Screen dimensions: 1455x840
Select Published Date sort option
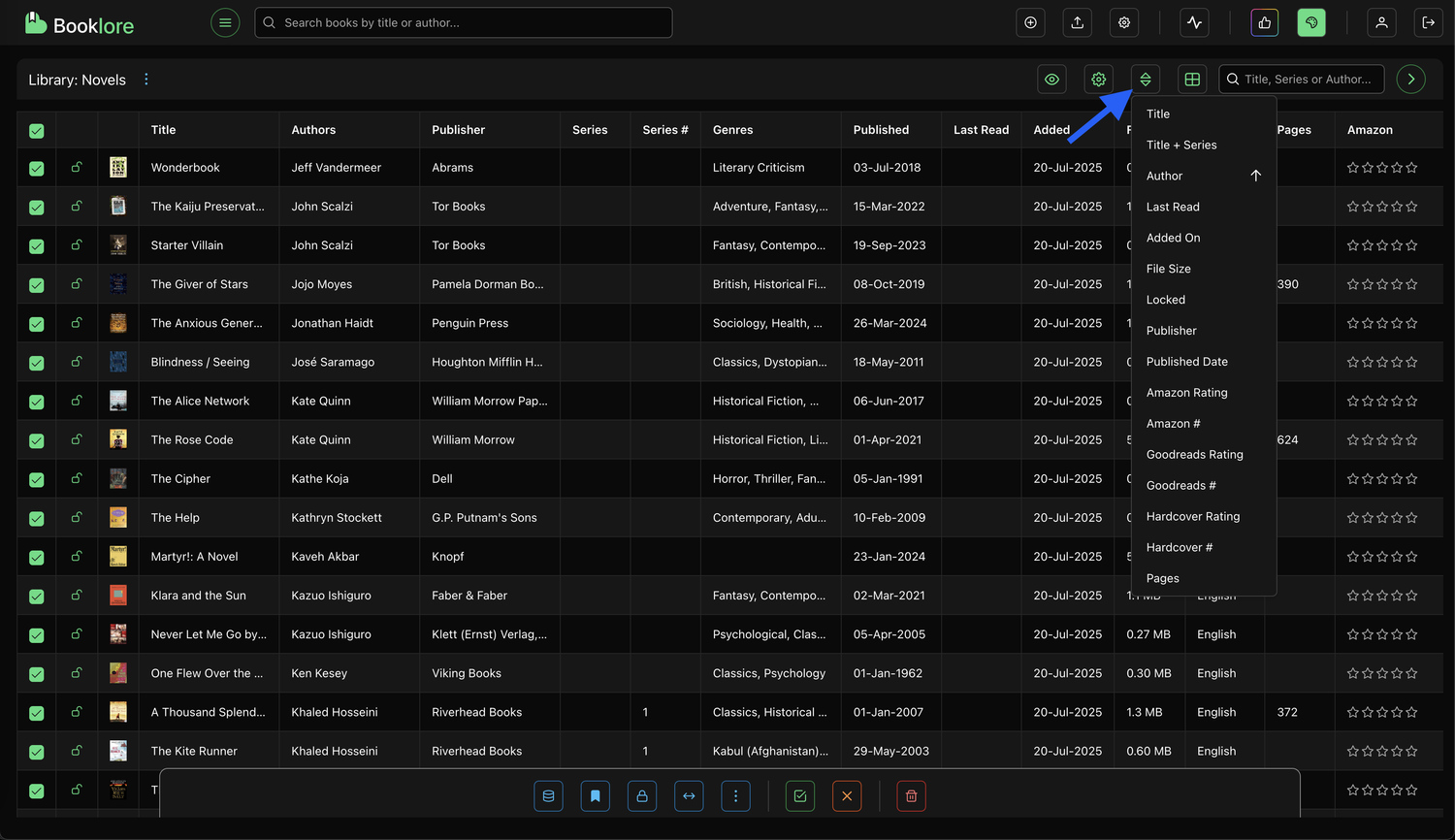[x=1186, y=362]
